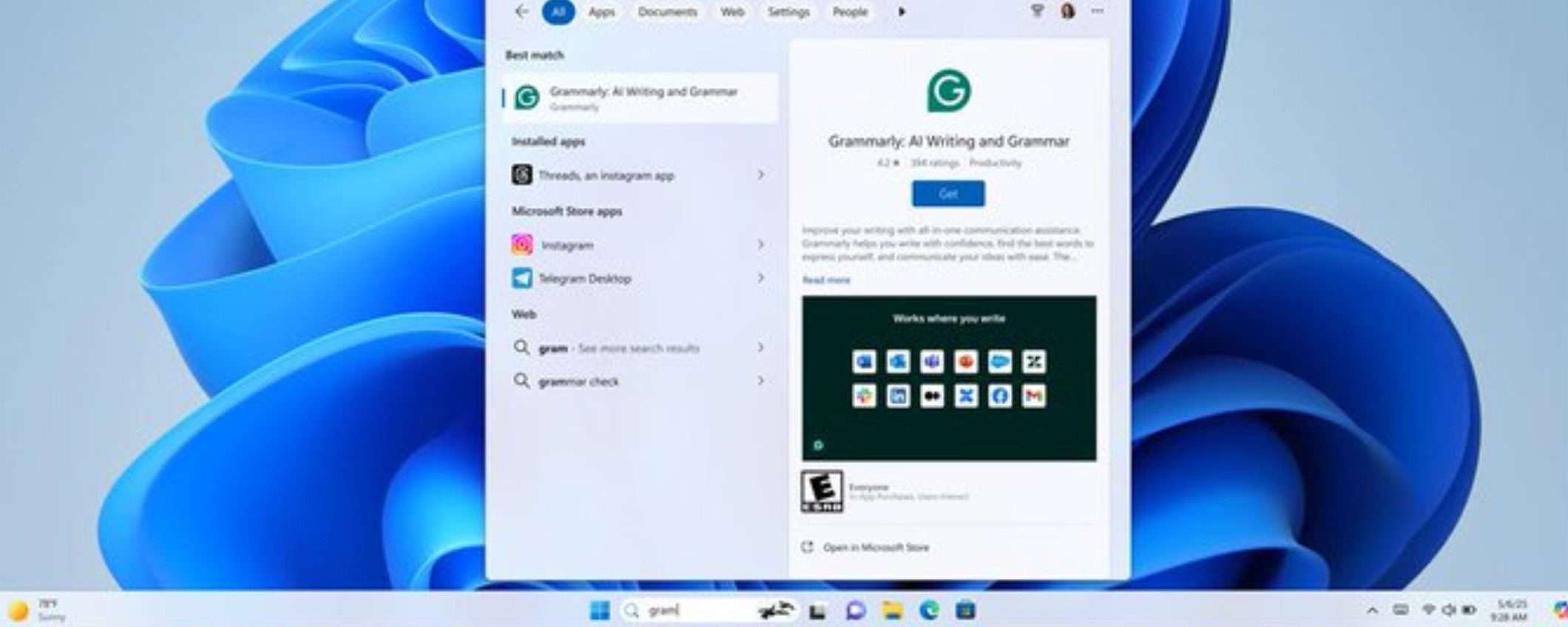Select the 'Instagram' Store app result text

coord(567,245)
